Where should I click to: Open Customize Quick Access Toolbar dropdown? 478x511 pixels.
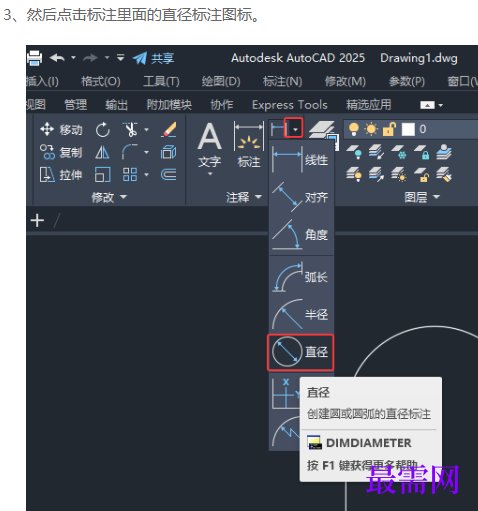(x=121, y=58)
